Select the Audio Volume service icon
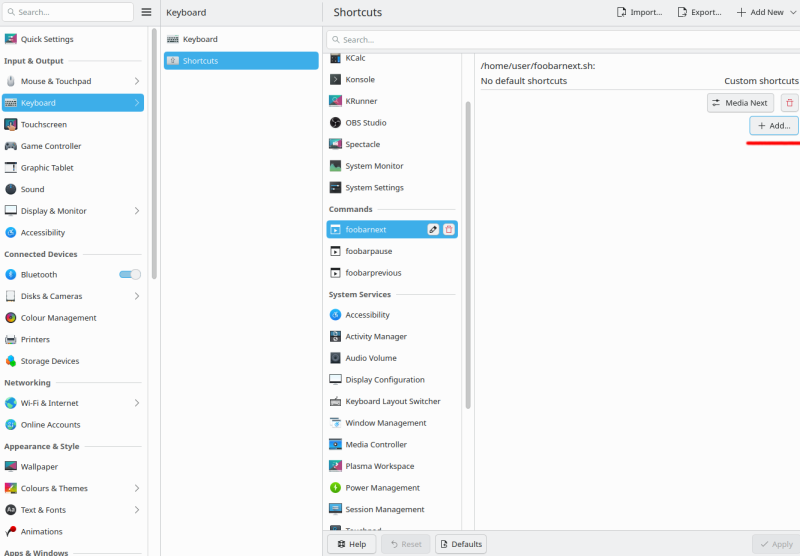The image size is (800, 556). tap(335, 358)
